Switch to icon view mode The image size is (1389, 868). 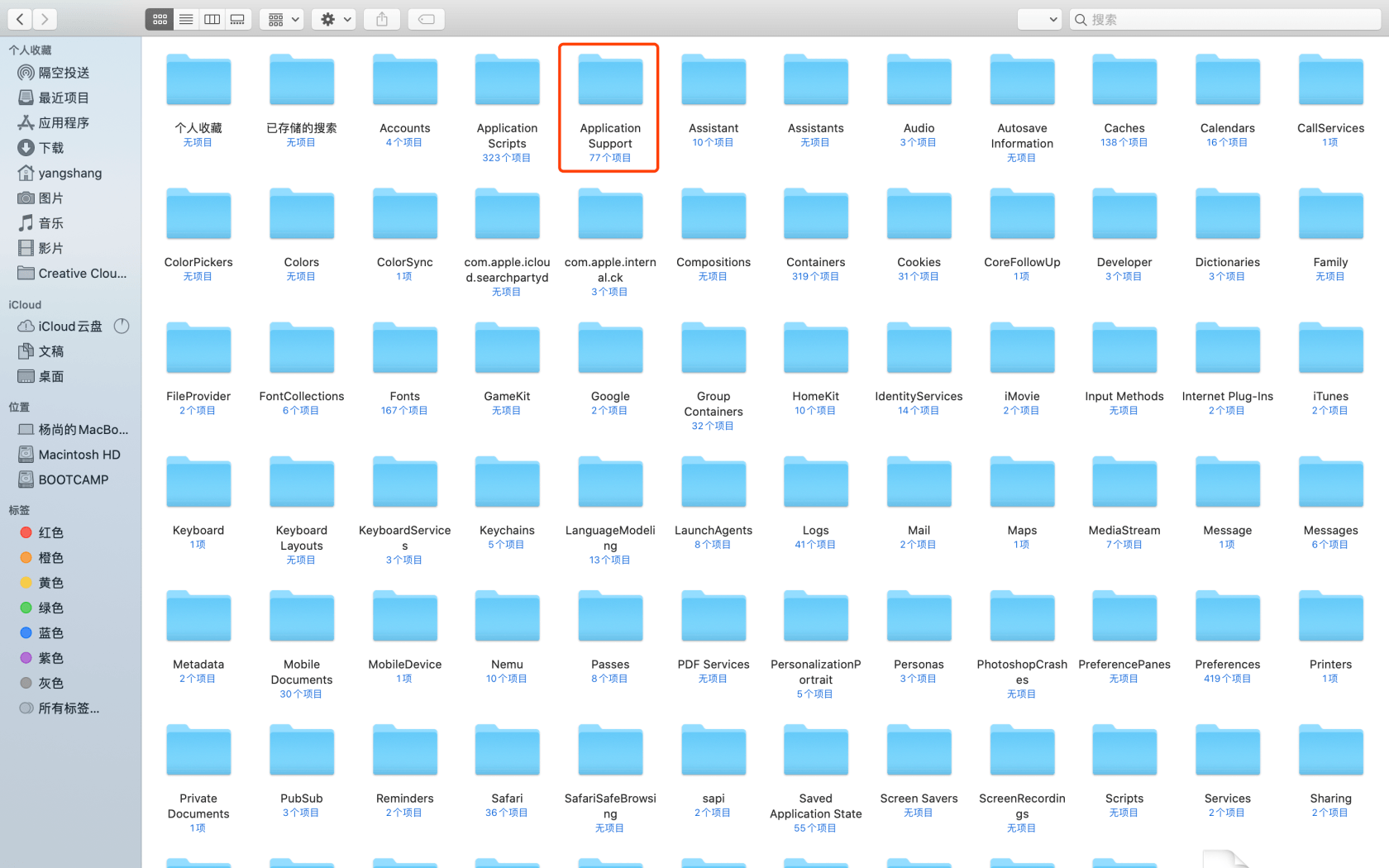click(160, 19)
